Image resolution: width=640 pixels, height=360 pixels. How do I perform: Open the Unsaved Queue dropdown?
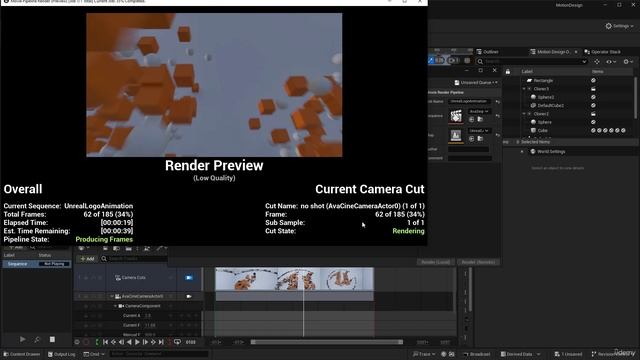click(x=476, y=82)
